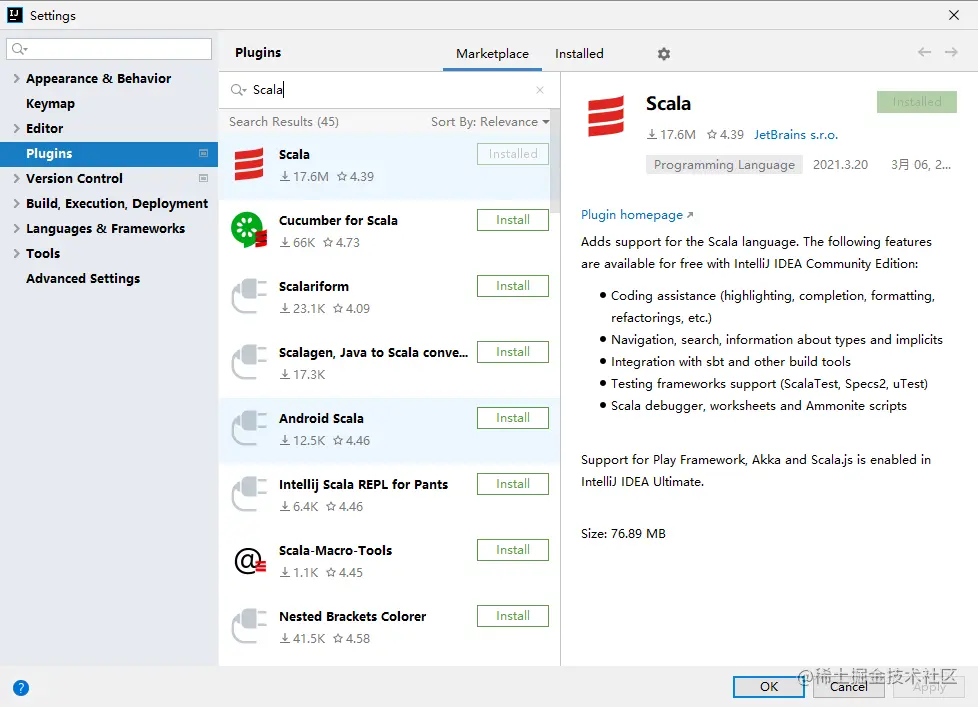Click the Programming Language tag
Screen dimensions: 978x707
click(724, 165)
